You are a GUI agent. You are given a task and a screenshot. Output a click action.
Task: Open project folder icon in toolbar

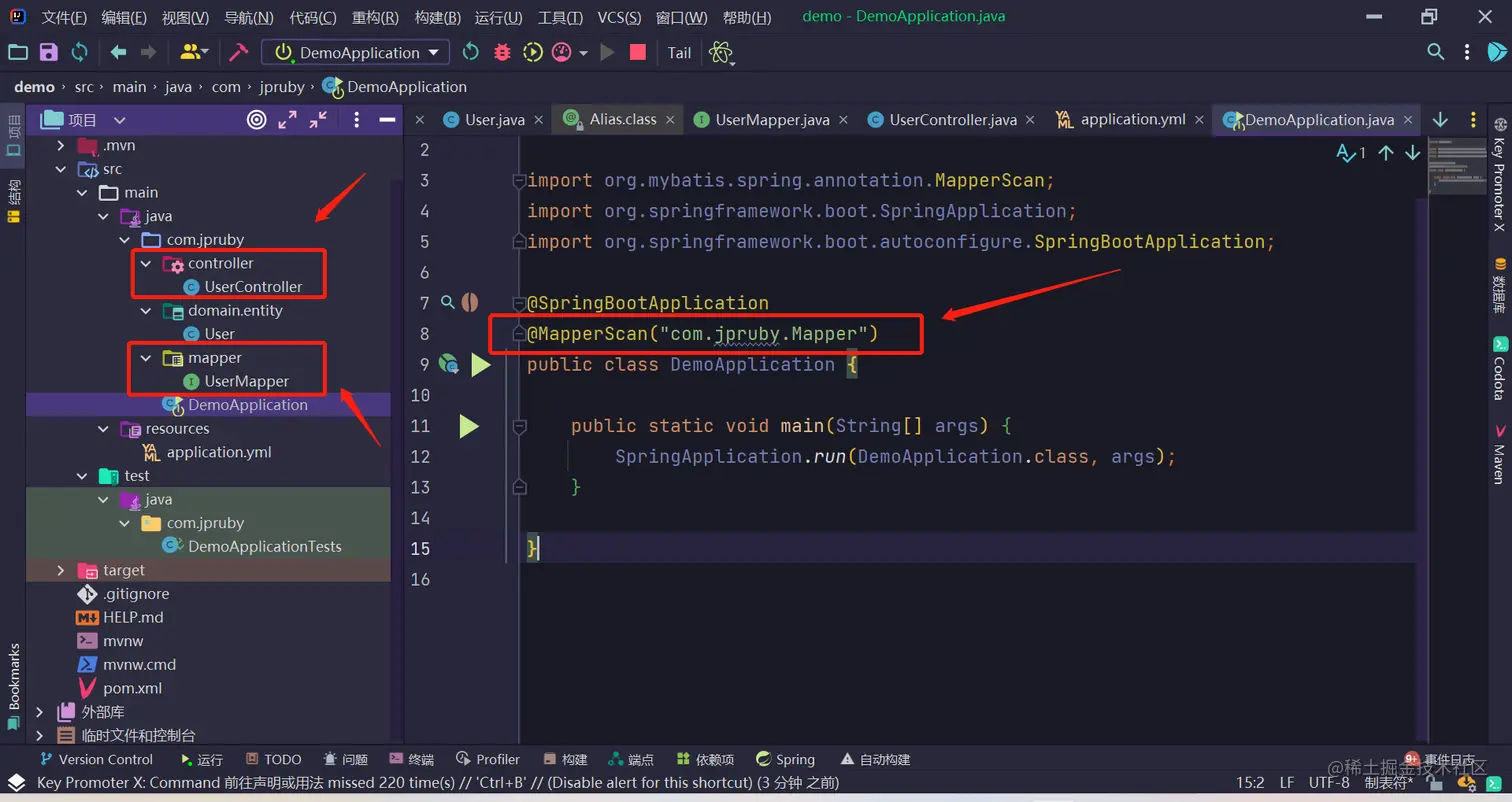[18, 52]
